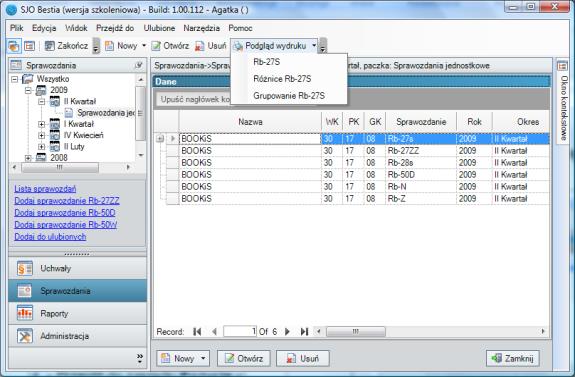Open the Przejdź do menu
The width and height of the screenshot is (575, 377).
tap(115, 28)
